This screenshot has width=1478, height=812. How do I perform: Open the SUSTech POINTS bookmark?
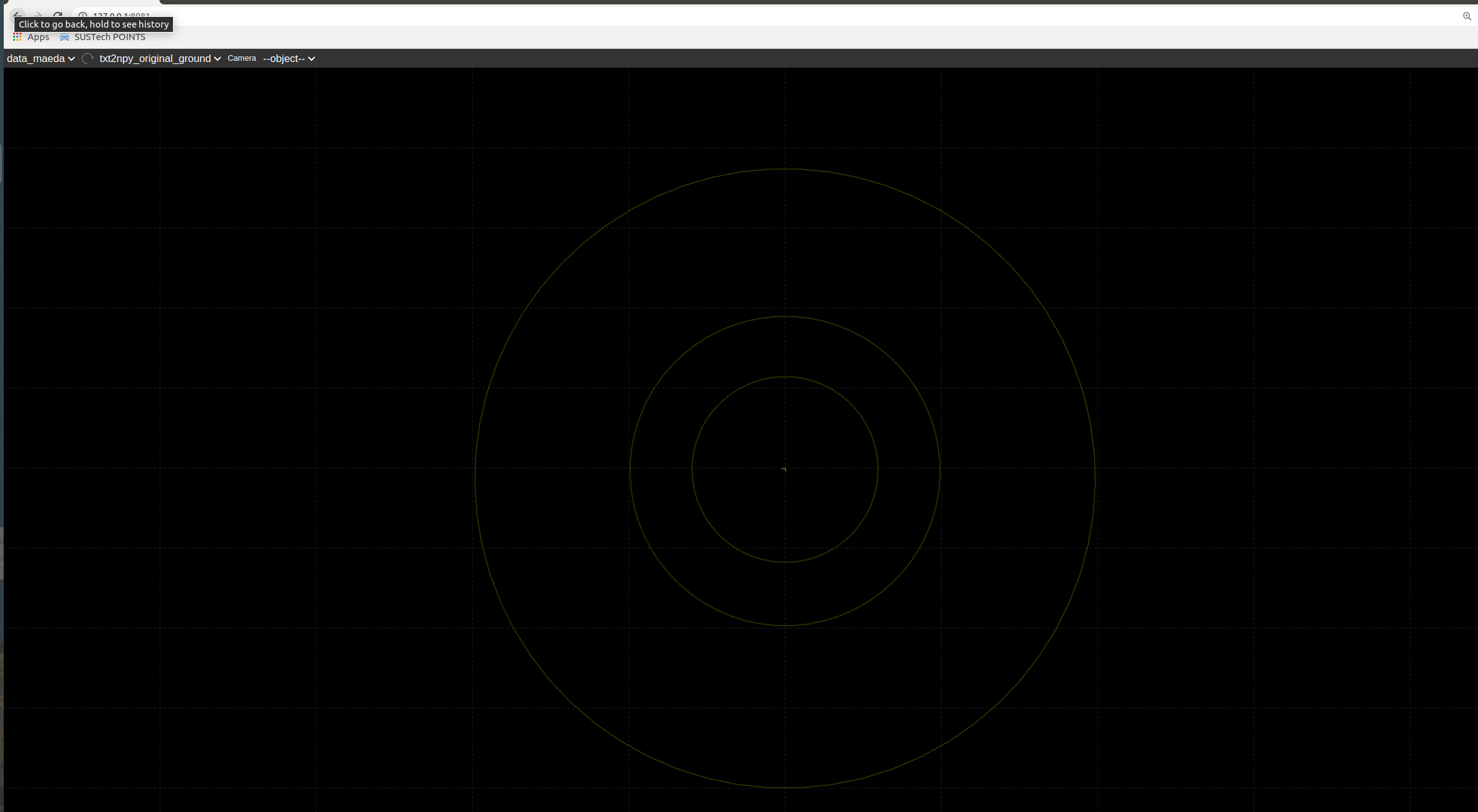(x=110, y=37)
